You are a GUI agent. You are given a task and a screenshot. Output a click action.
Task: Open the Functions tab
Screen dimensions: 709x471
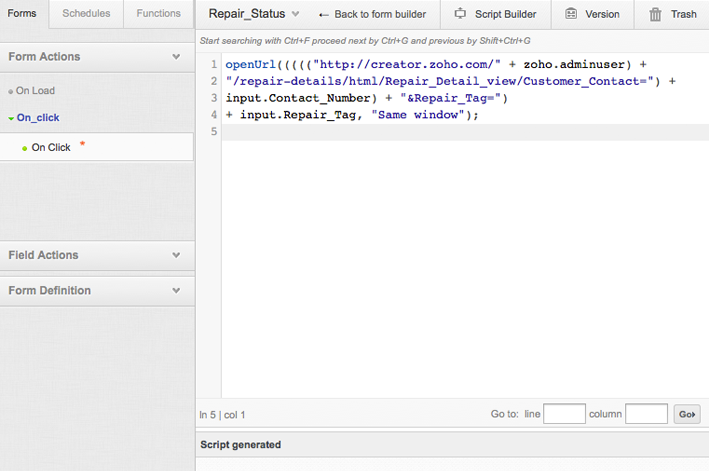159,14
